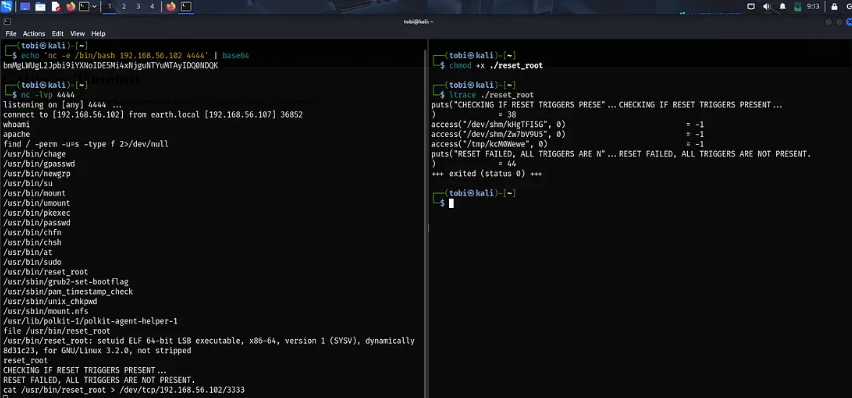Viewport: 852px width, 398px height.
Task: Click the green power manager tray icon
Action: tap(797, 7)
